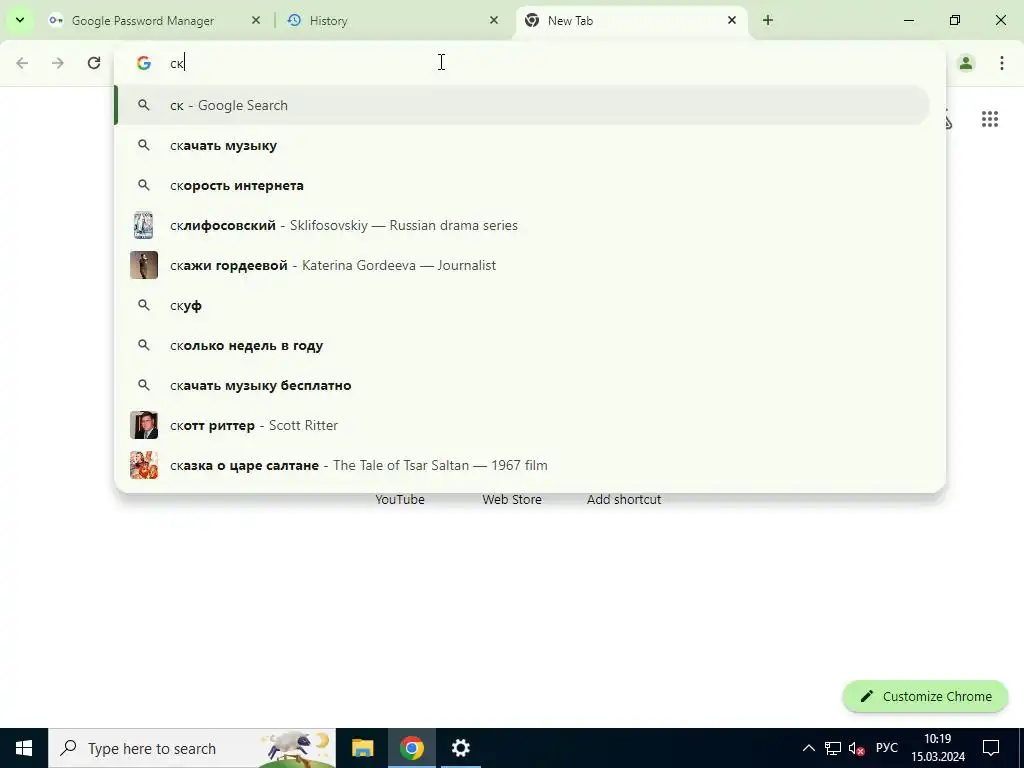Click the Add shortcut tile
The width and height of the screenshot is (1024, 768).
point(624,499)
